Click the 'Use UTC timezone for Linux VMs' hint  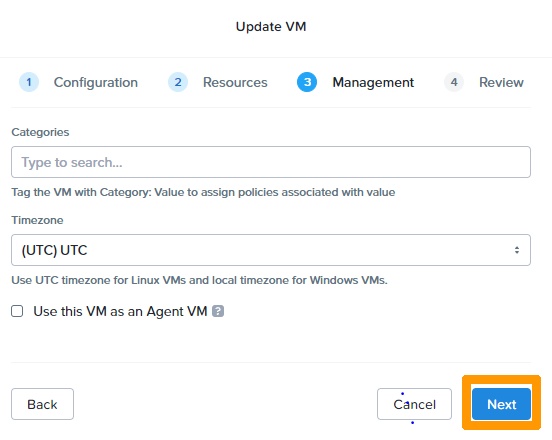point(199,280)
